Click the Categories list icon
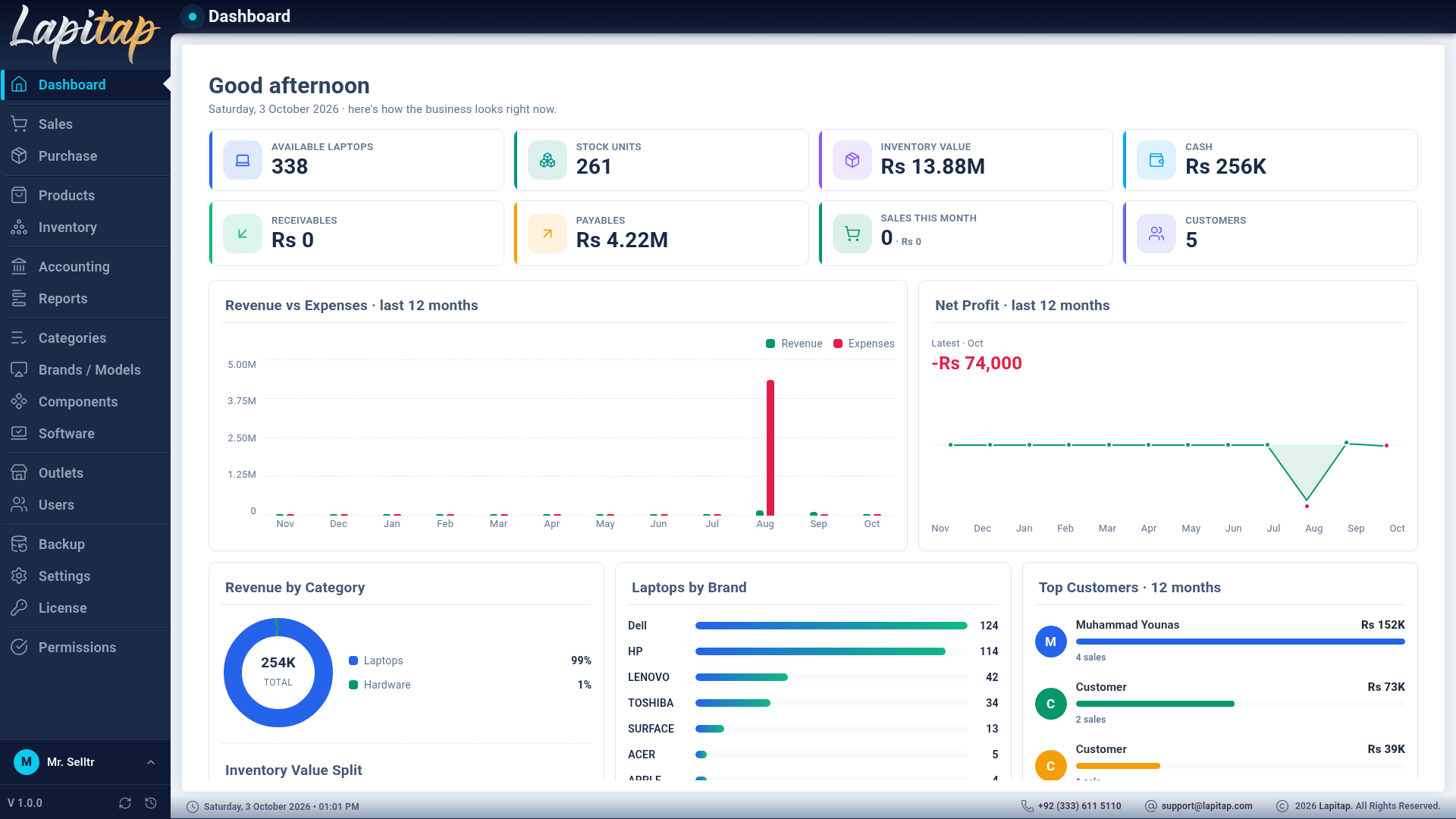Screen dimensions: 1456x819 19,337
